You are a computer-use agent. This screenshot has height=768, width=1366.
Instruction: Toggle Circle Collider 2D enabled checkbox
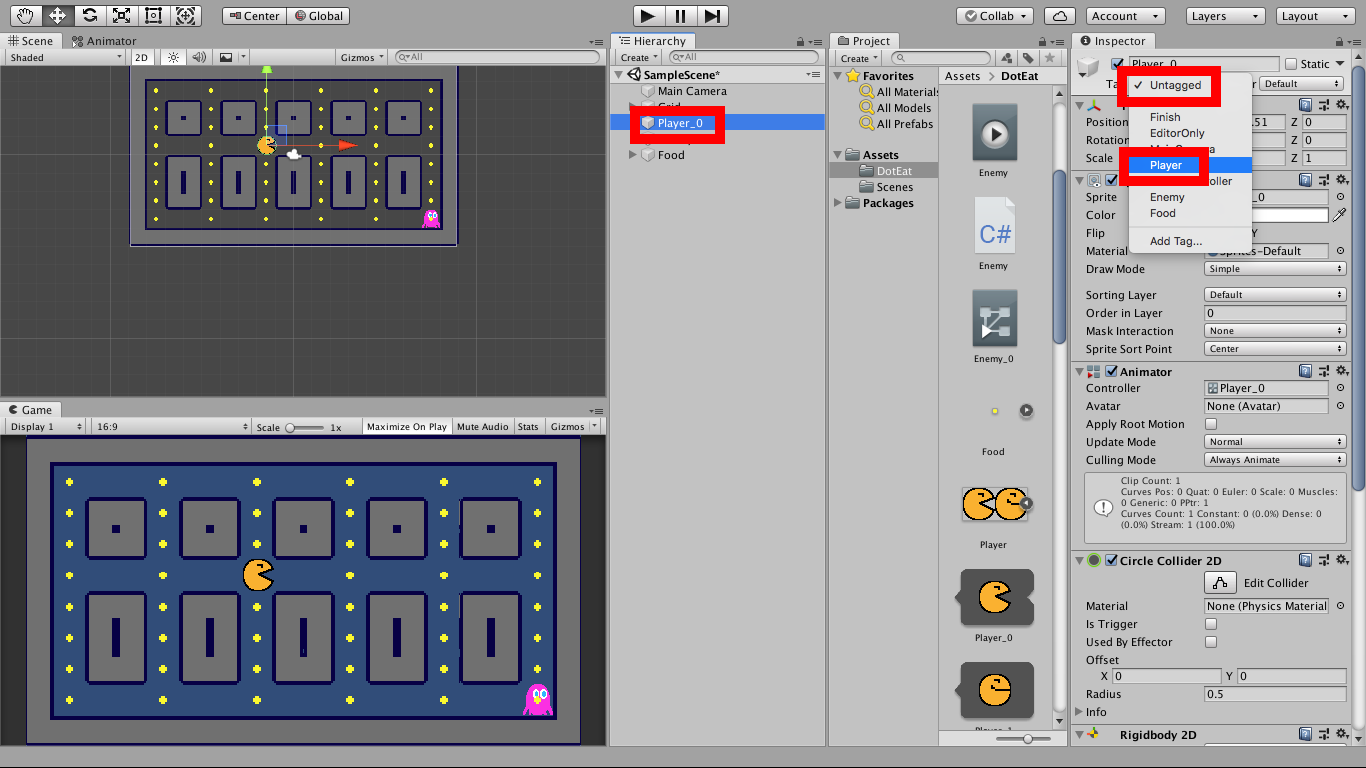click(x=1111, y=561)
